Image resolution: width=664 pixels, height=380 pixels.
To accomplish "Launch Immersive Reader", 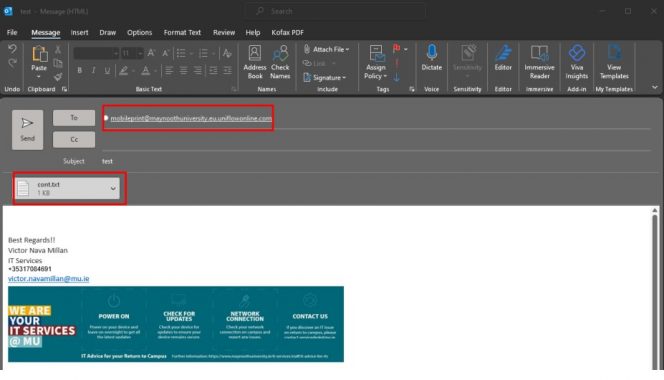I will pyautogui.click(x=540, y=62).
